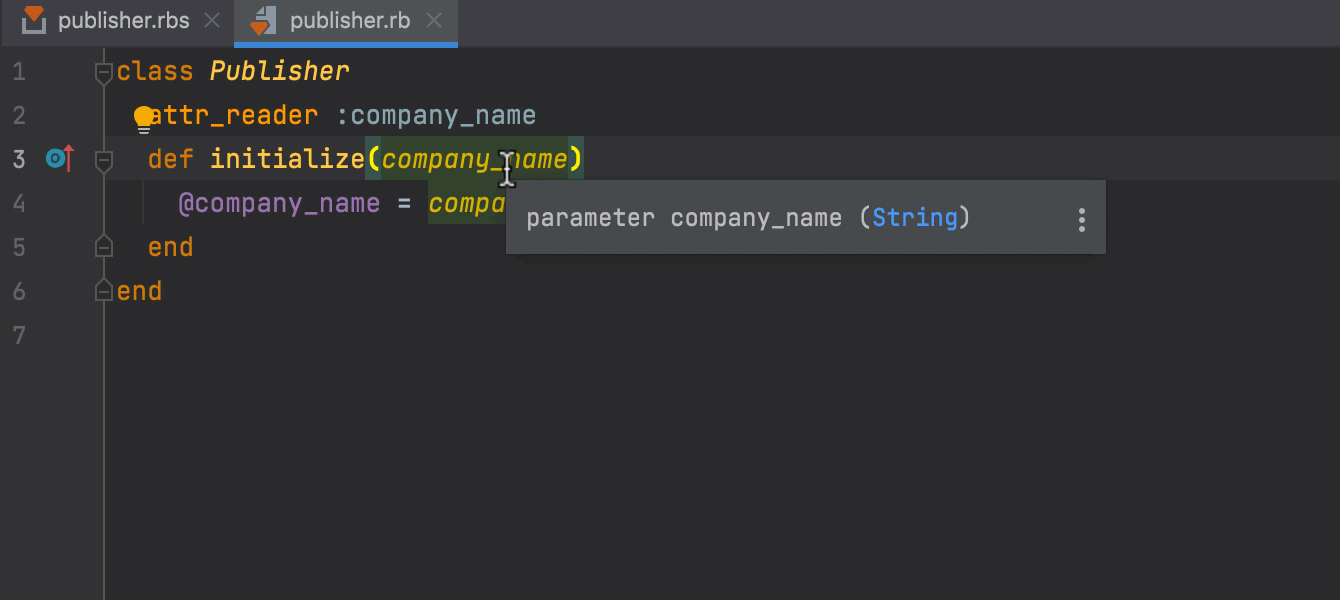
Task: Click the fold end marker on line 5
Action: 103,247
